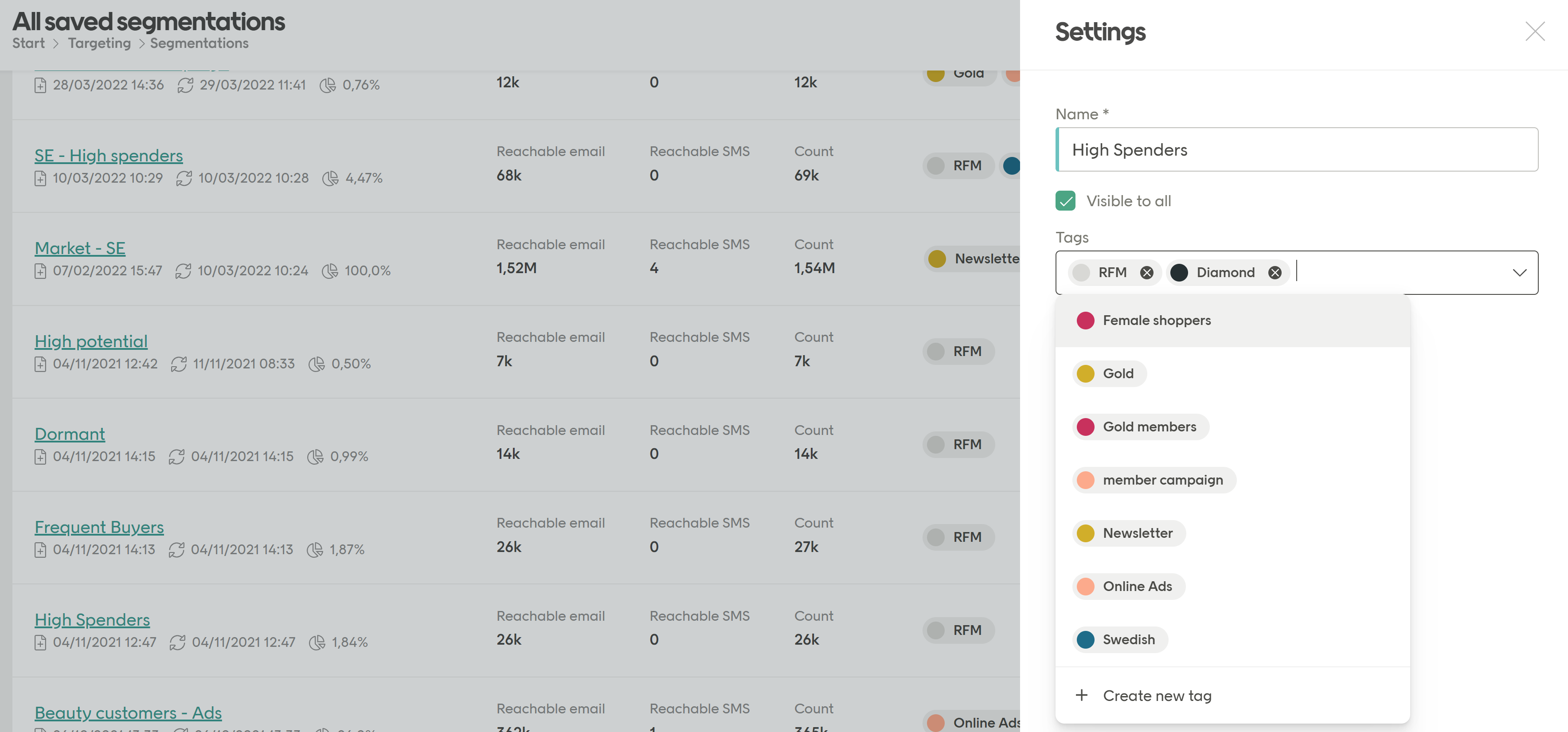Viewport: 1568px width, 732px height.
Task: Navigate to Start via the breadcrumb
Action: pyautogui.click(x=28, y=43)
